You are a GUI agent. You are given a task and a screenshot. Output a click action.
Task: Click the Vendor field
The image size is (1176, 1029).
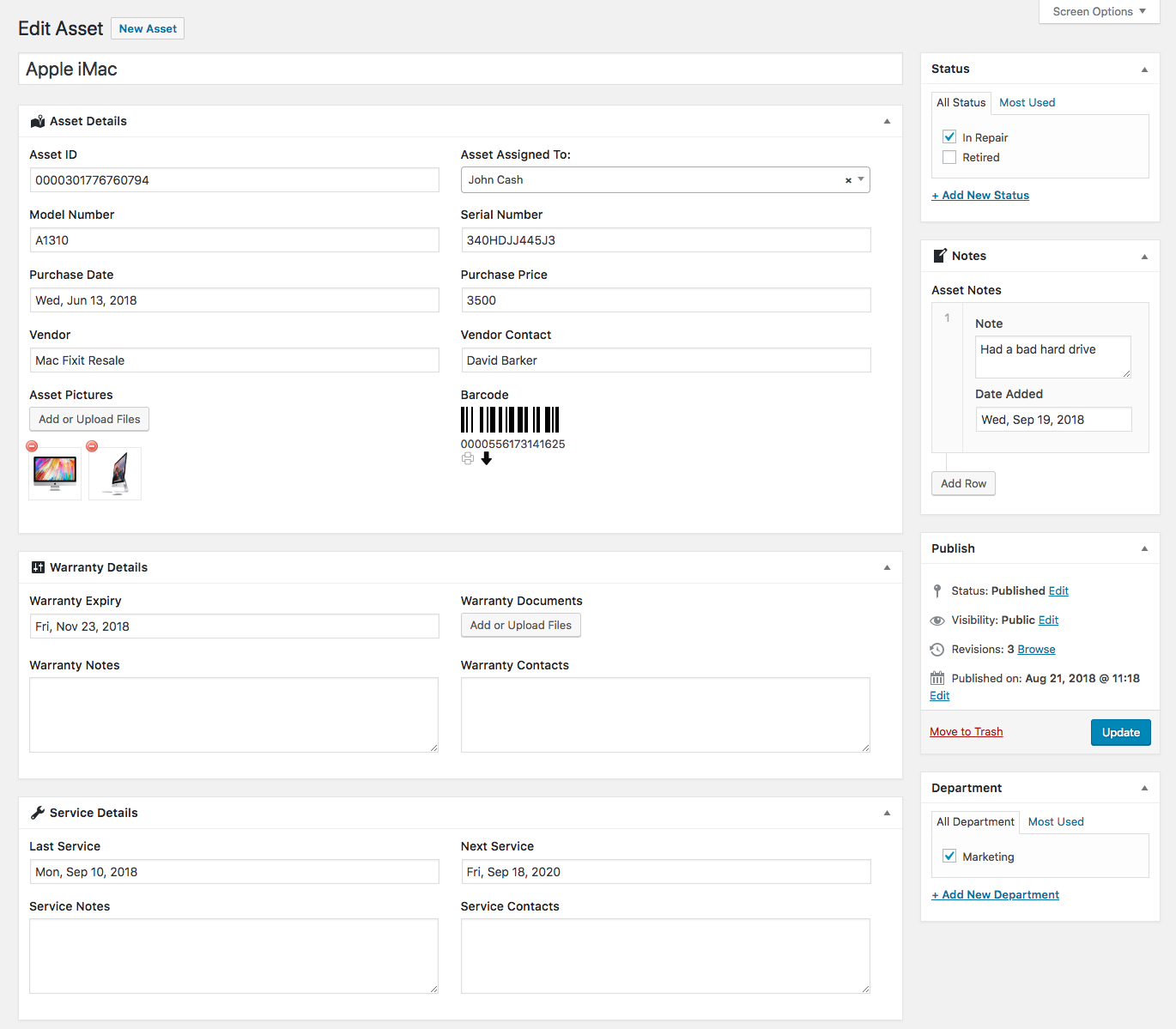(234, 360)
